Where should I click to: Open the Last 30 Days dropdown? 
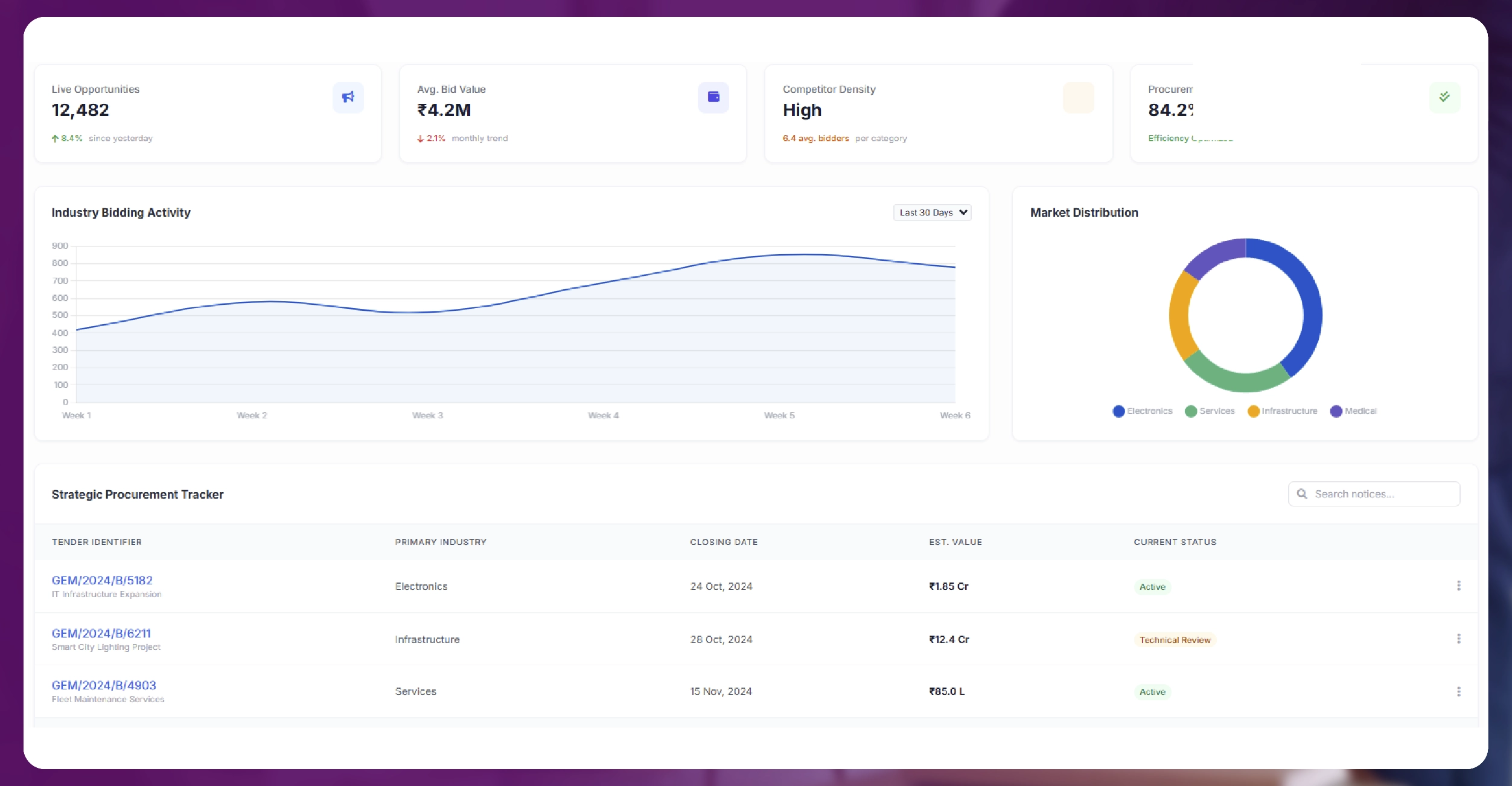tap(931, 212)
